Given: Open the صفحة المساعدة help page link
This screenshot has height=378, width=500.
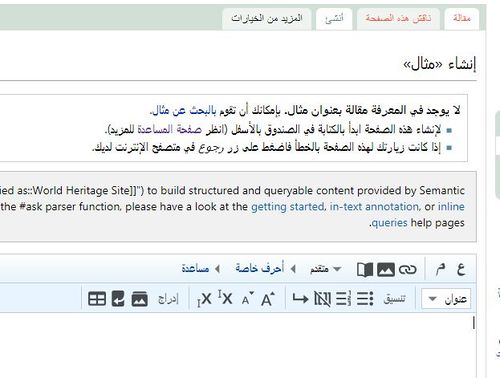Looking at the screenshot, I should point(170,130).
